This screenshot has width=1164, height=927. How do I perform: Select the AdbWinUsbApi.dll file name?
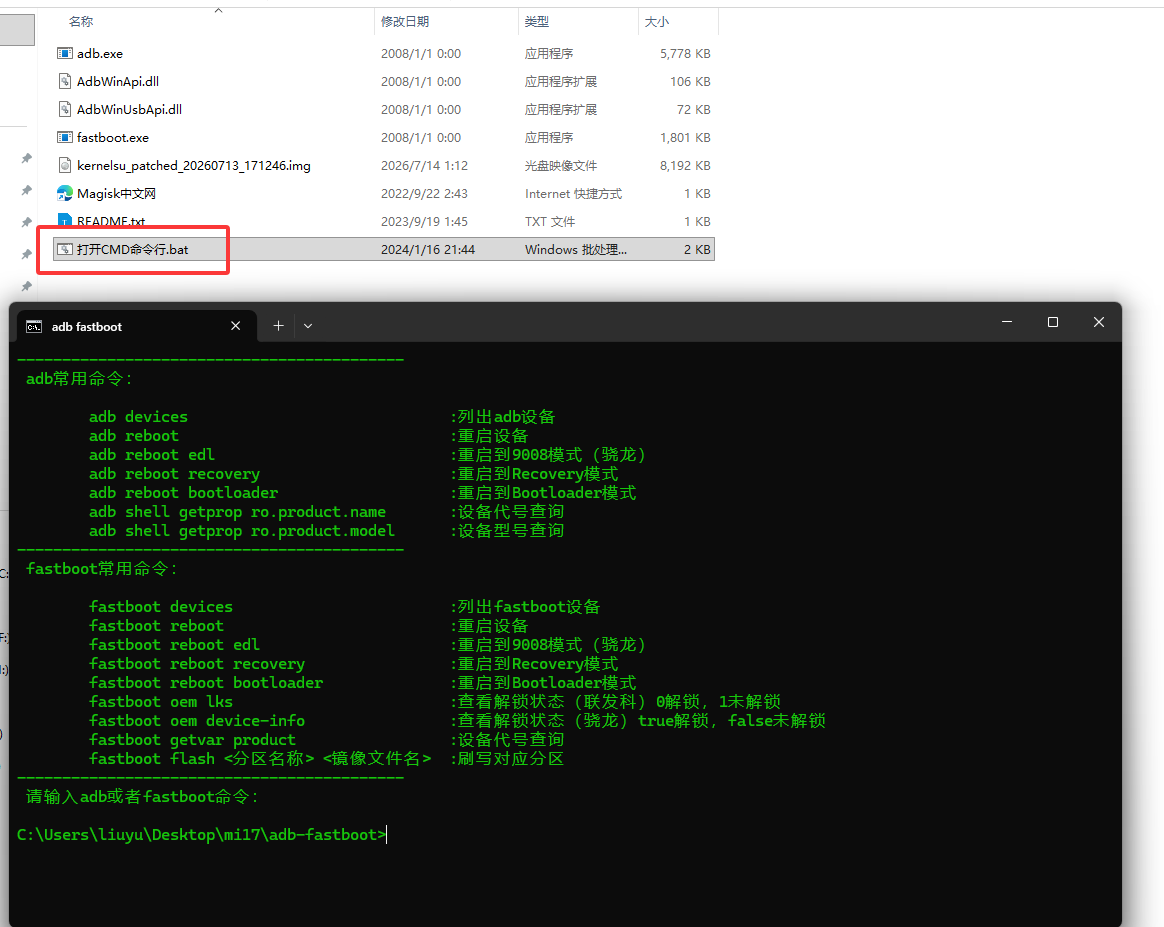[x=129, y=109]
